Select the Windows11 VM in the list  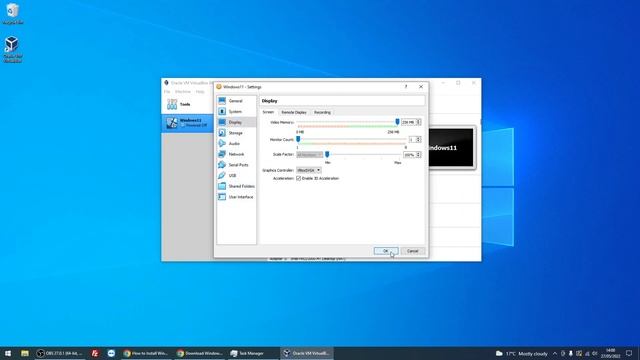[188, 123]
